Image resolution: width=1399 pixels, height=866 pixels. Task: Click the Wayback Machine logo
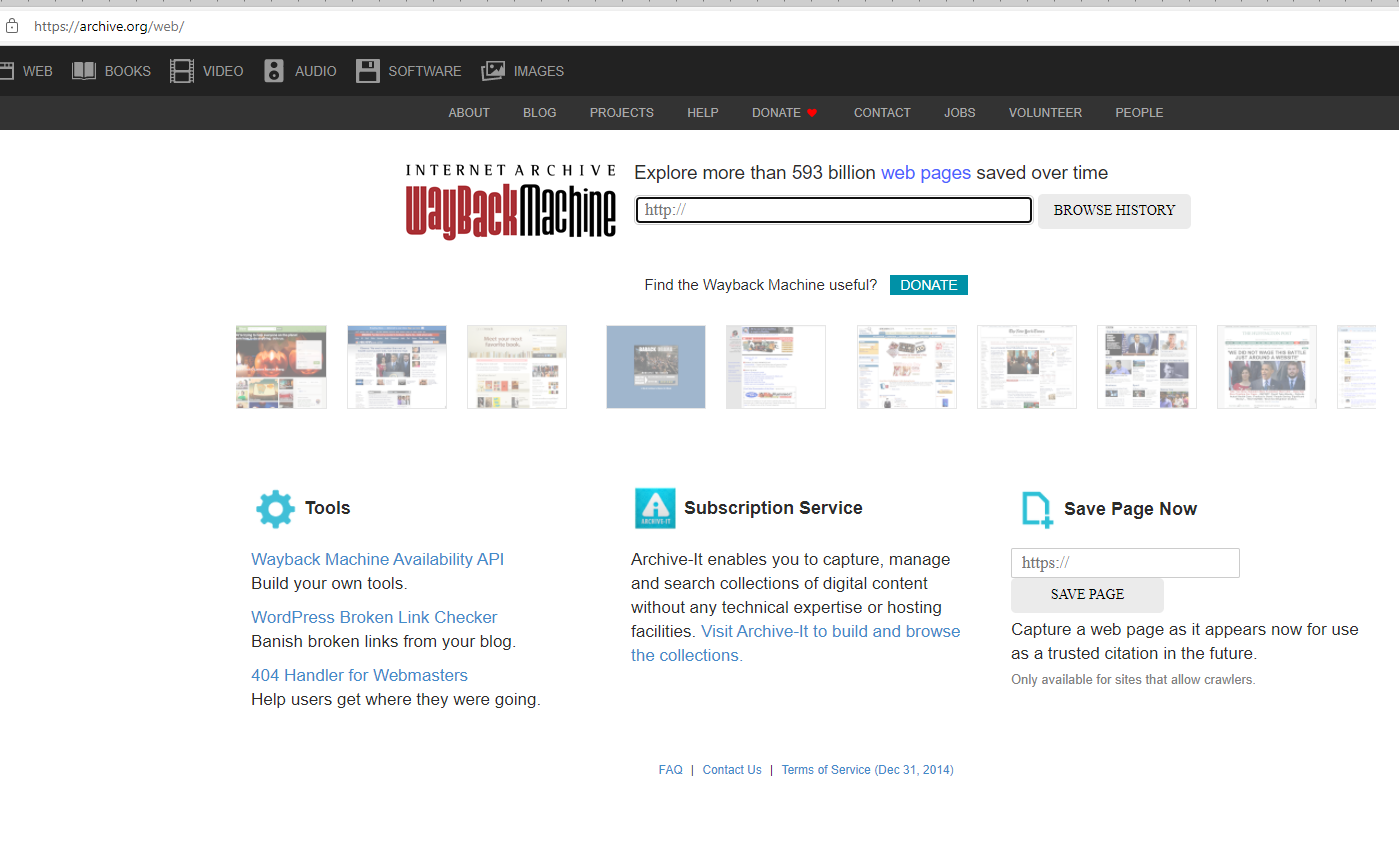tap(511, 201)
